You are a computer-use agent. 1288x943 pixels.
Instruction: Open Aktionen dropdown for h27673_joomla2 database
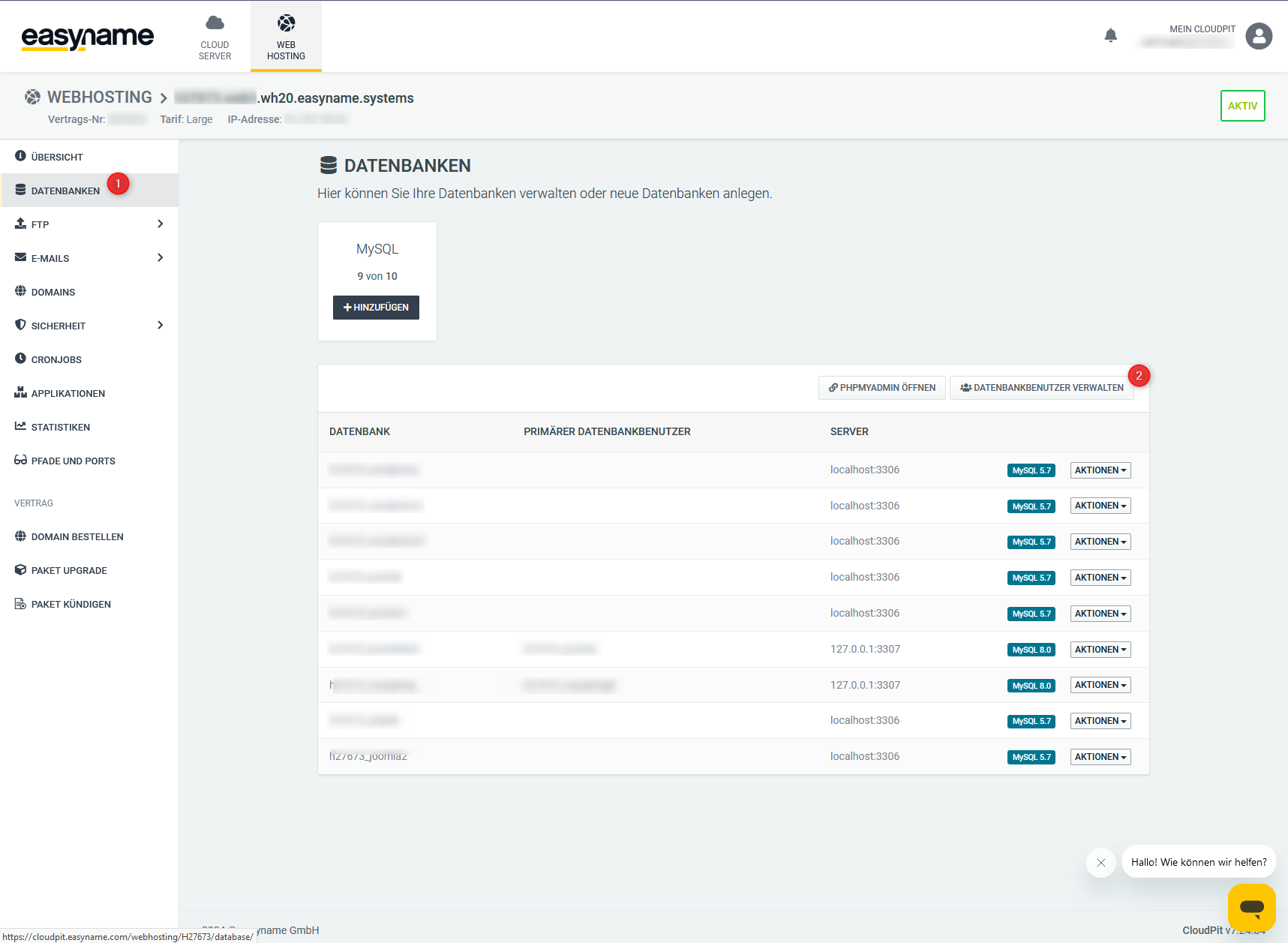1100,757
